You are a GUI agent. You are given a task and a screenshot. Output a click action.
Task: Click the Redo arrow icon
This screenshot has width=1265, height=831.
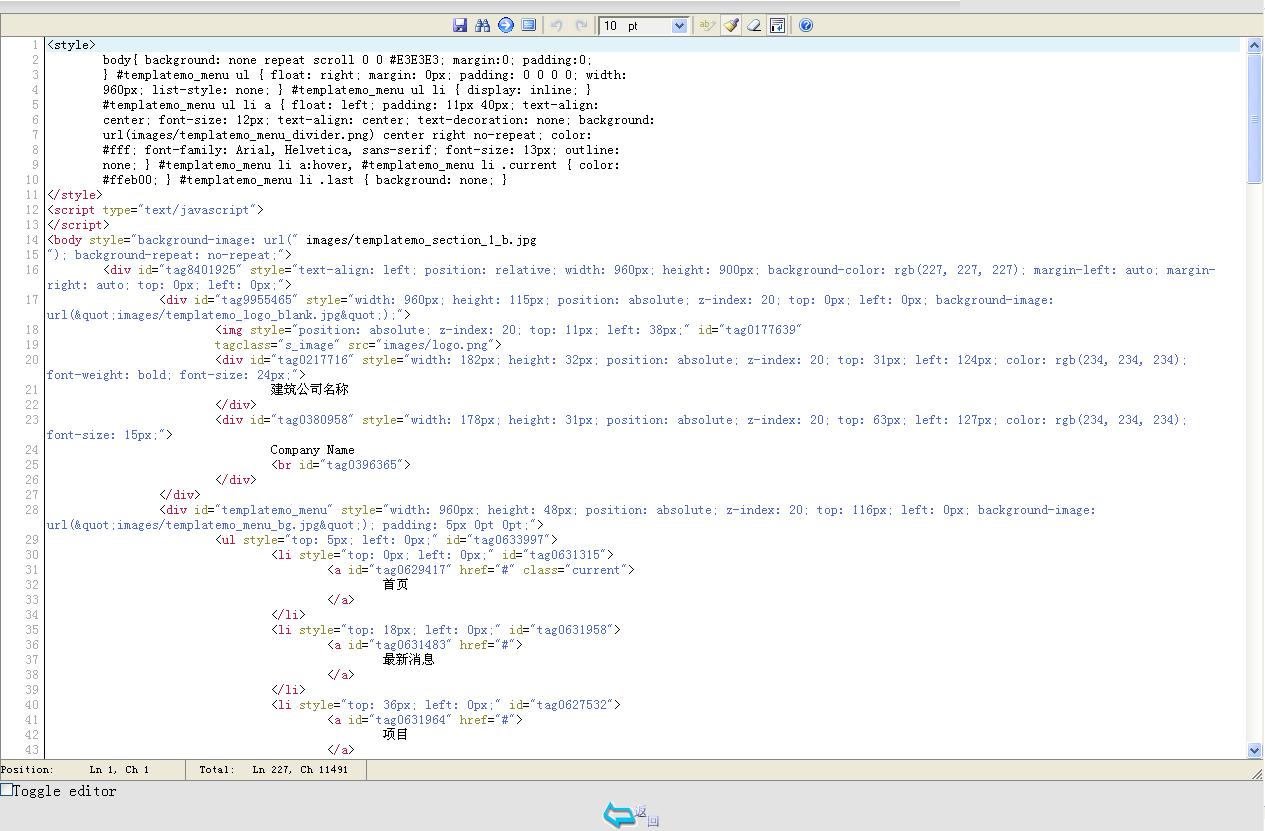[581, 25]
